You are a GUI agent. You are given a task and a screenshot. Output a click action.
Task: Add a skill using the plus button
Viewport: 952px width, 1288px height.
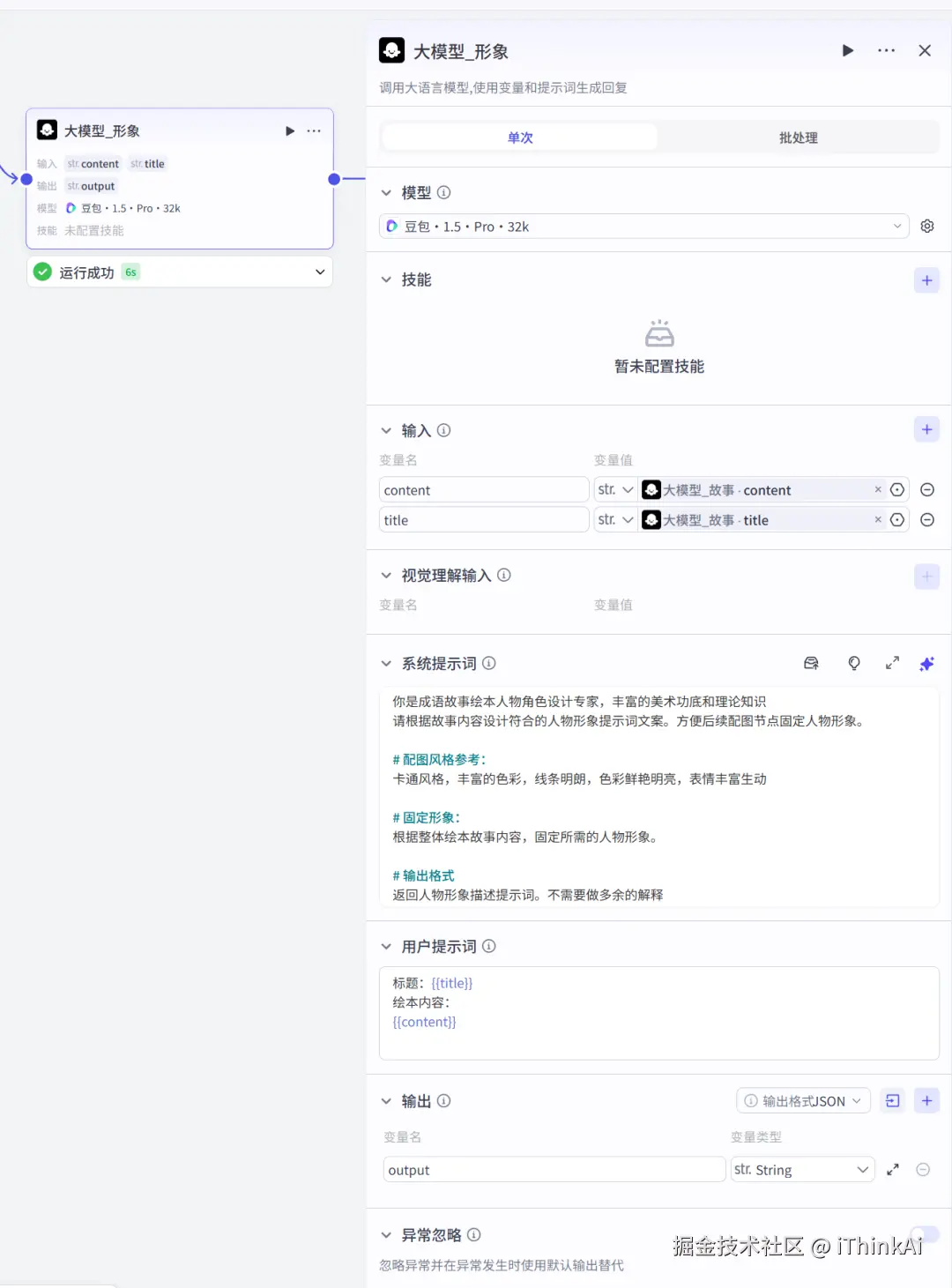point(926,279)
